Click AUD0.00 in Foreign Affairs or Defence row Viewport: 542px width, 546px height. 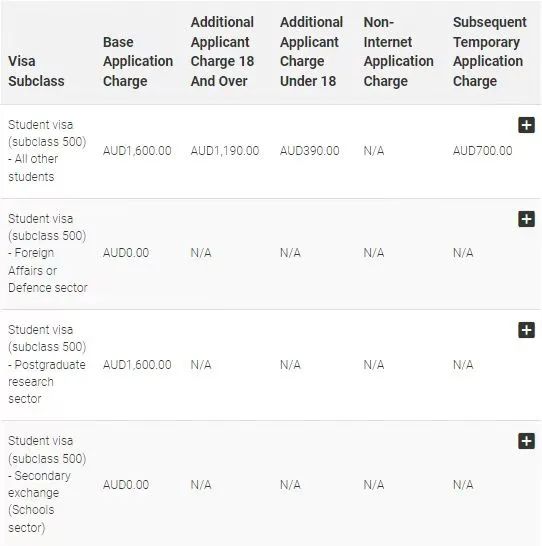[126, 253]
